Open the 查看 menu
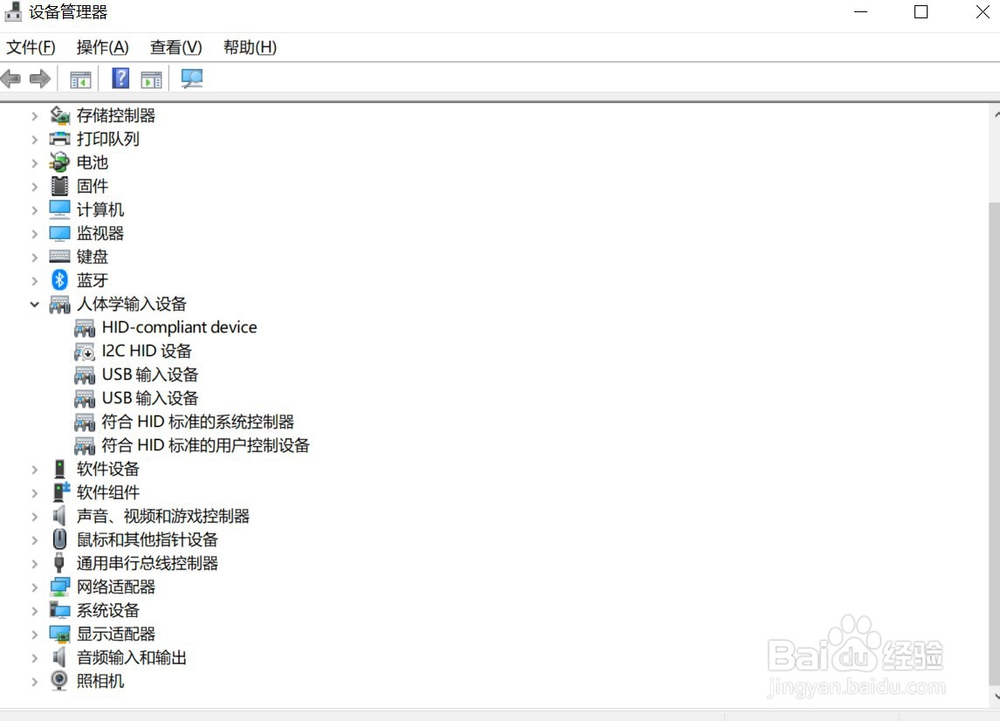1000x721 pixels. pos(175,47)
